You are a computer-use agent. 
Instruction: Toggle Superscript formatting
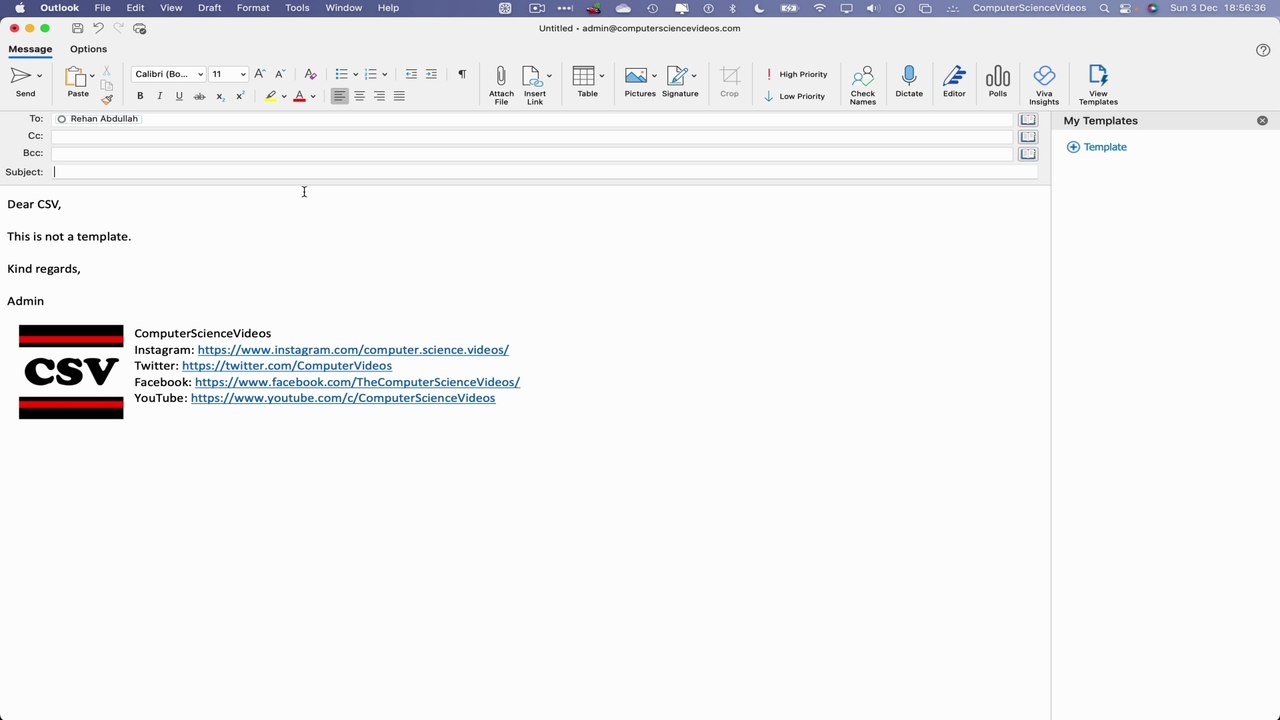click(x=240, y=96)
